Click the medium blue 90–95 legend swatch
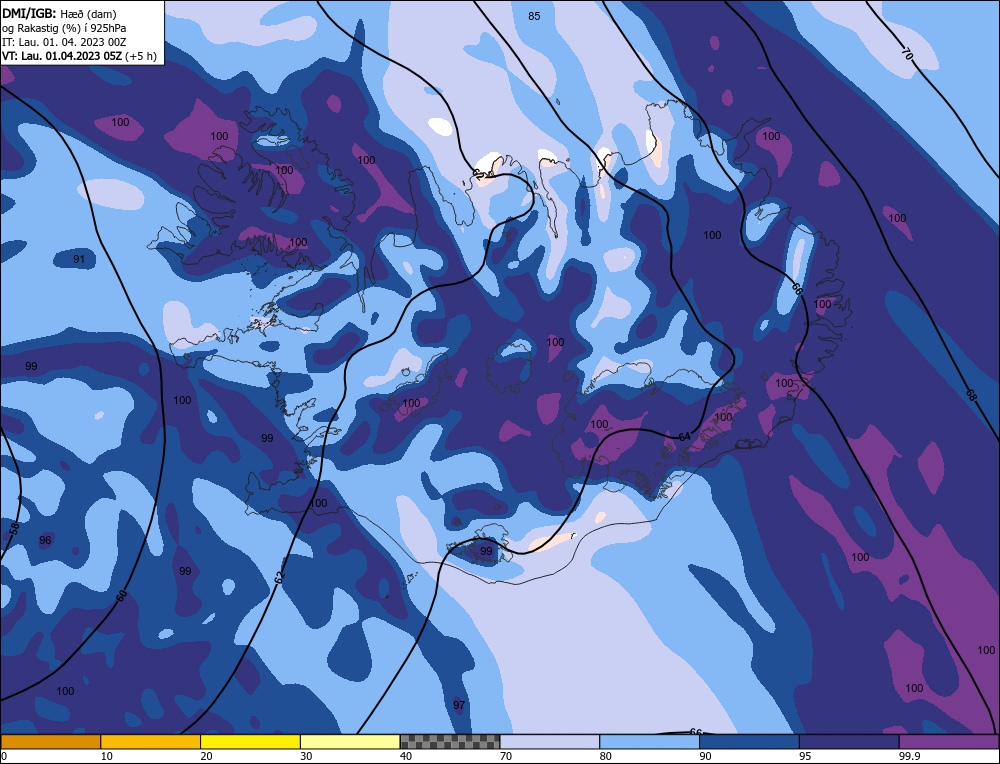Viewport: 1000px width, 764px height. click(749, 742)
